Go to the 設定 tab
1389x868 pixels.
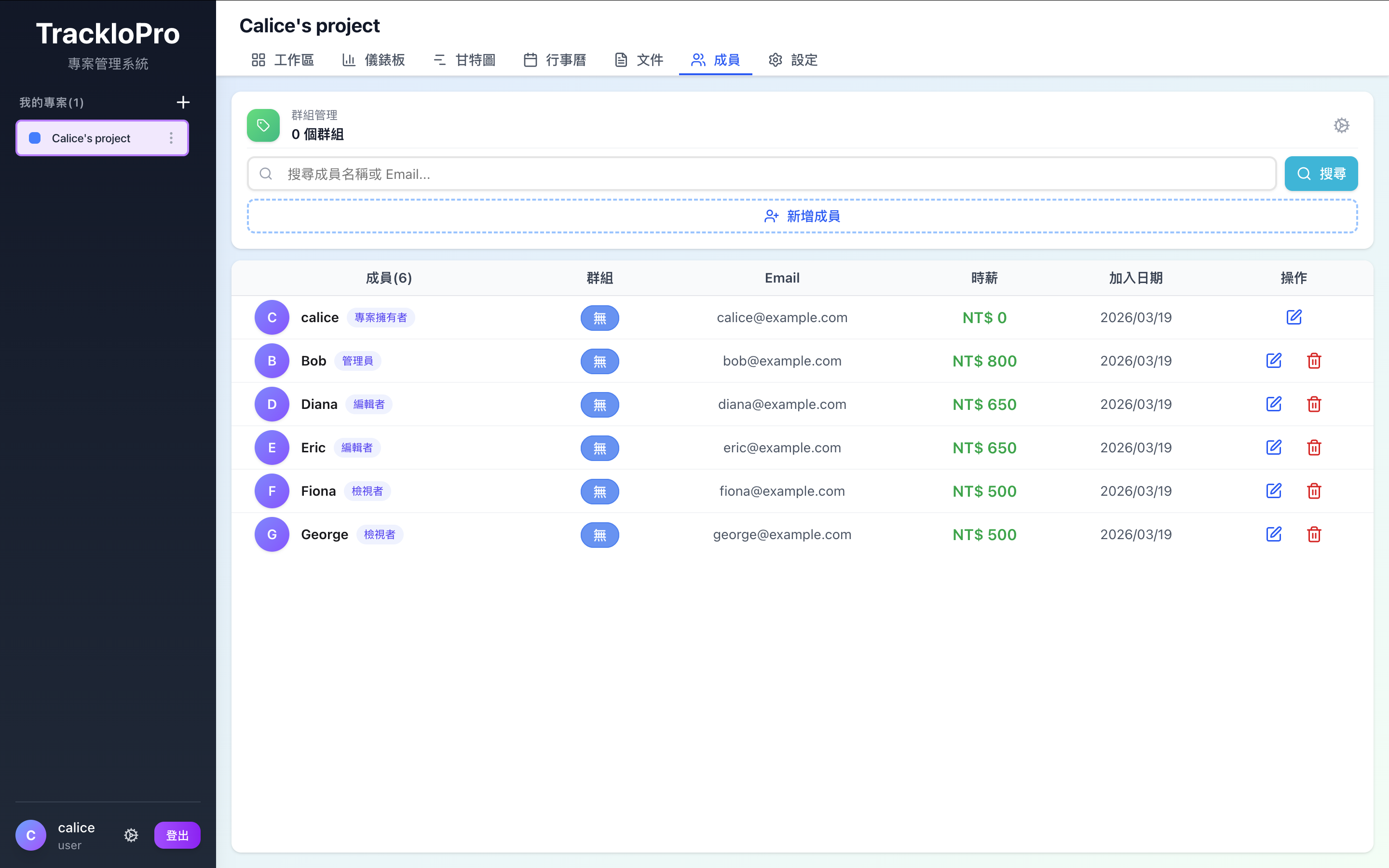point(793,60)
